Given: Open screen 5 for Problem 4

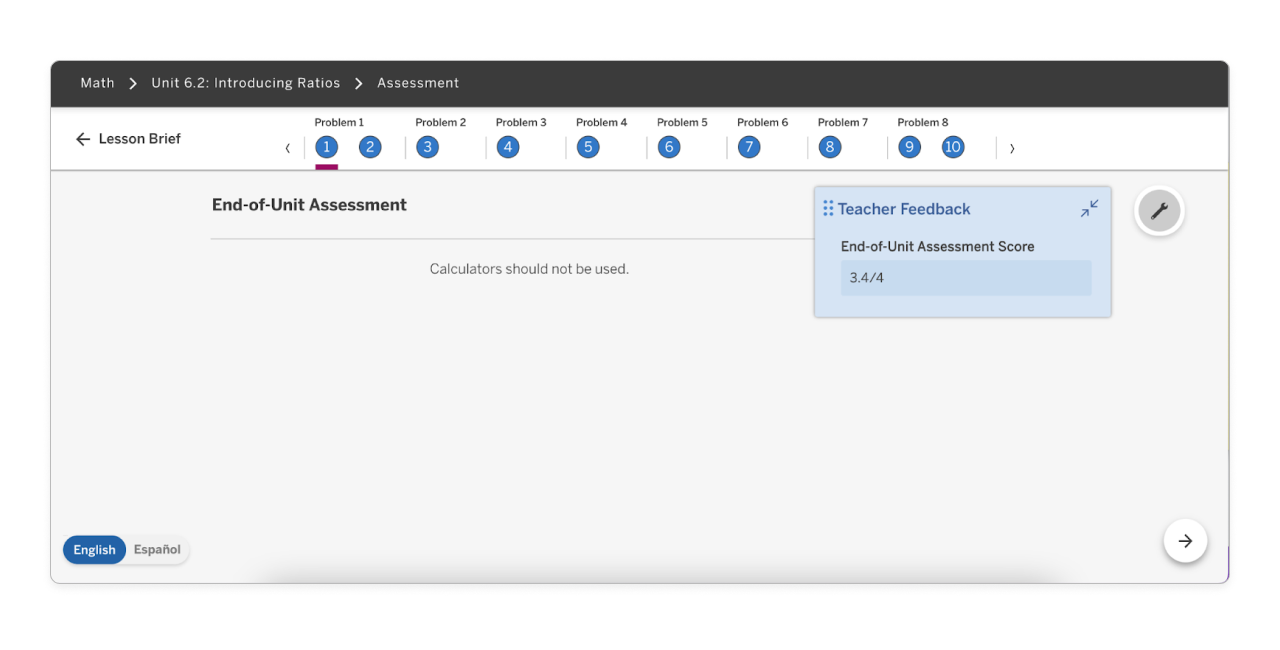Looking at the screenshot, I should coord(588,147).
